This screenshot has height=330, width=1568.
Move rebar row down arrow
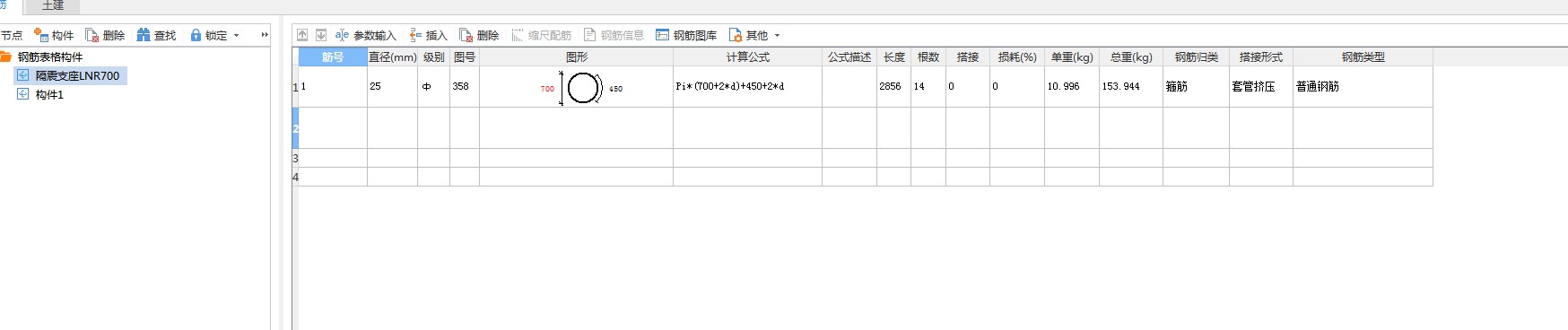click(321, 35)
